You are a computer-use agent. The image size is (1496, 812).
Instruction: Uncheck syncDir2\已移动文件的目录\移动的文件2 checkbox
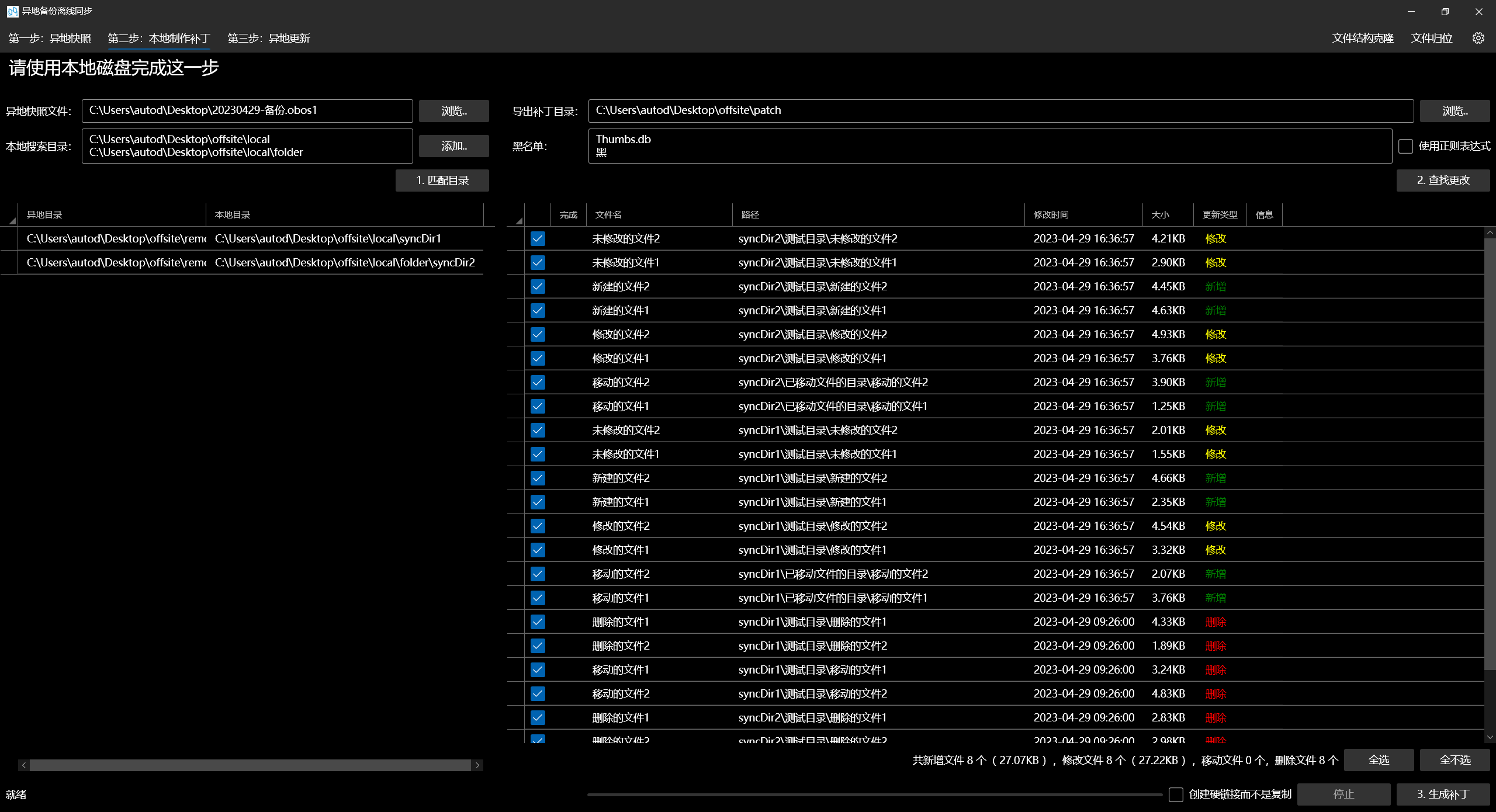(538, 382)
